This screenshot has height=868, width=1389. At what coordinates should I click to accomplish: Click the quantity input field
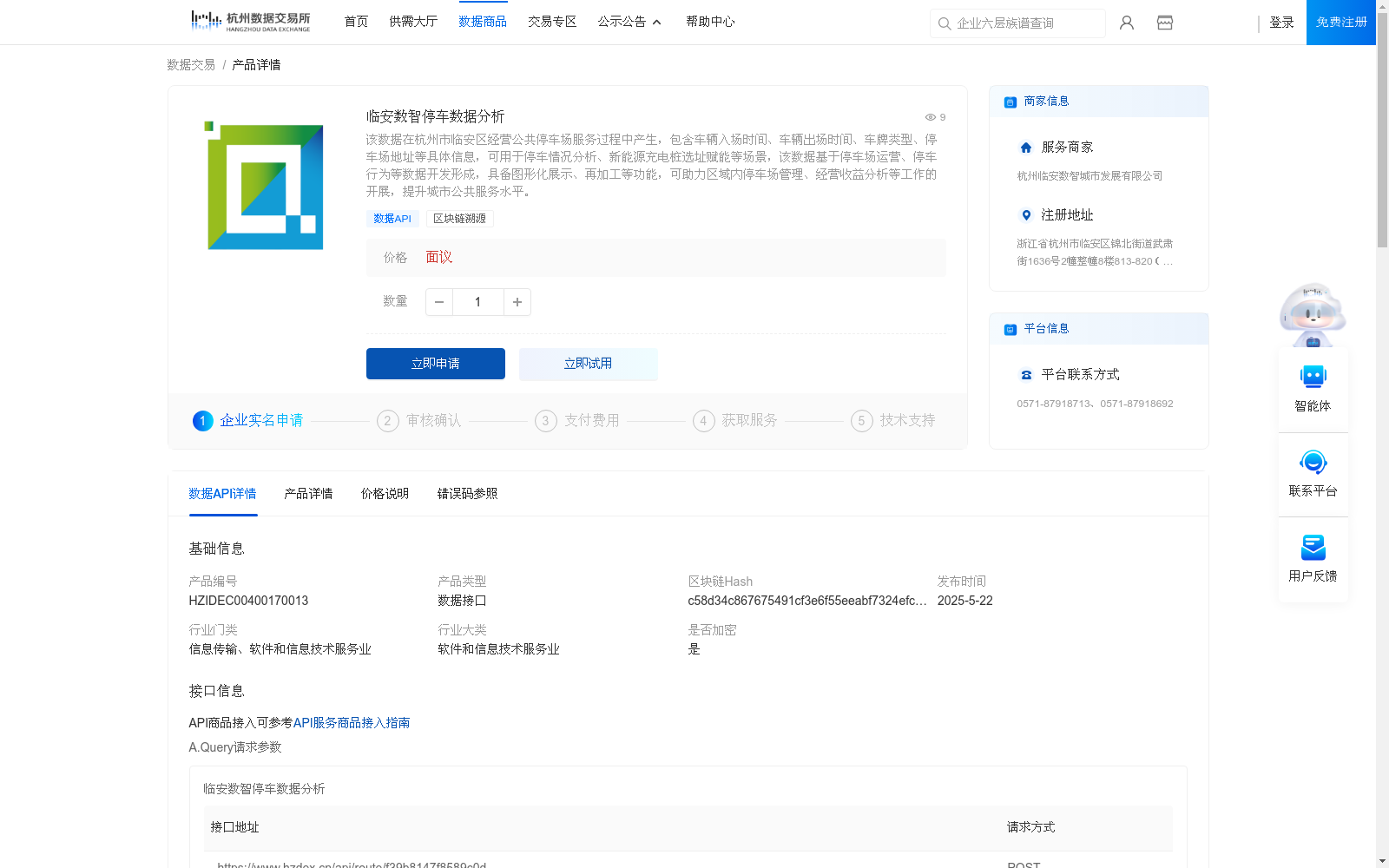pos(477,302)
